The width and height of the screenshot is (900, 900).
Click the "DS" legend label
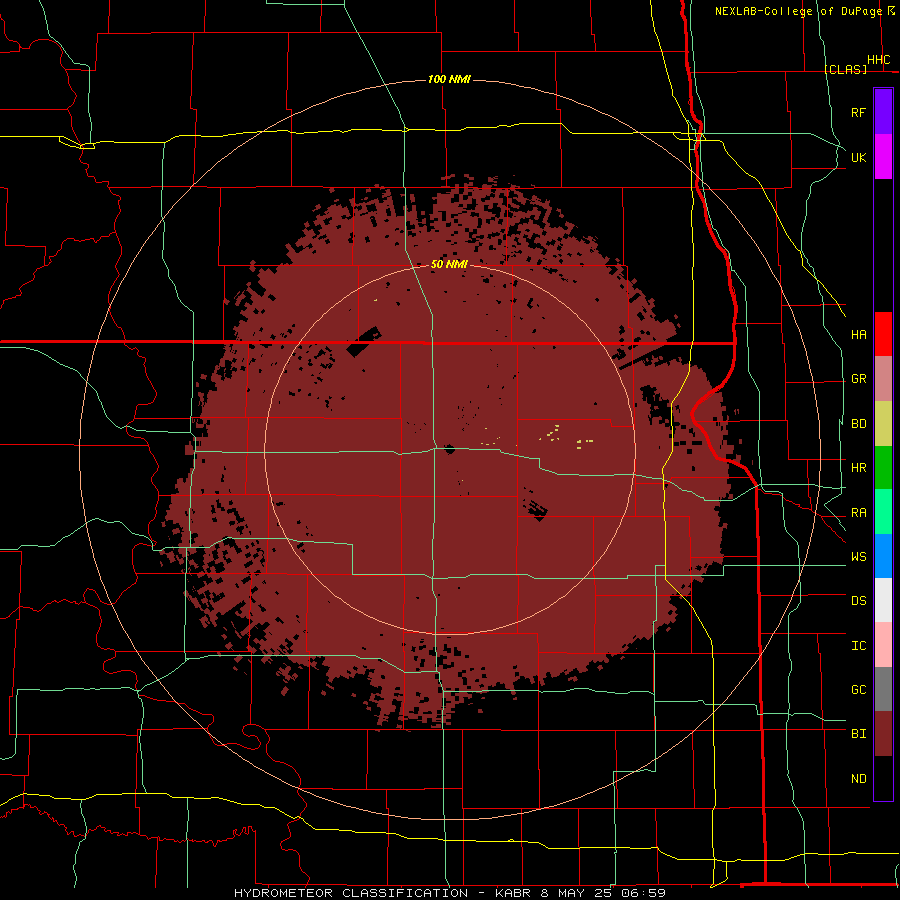tap(858, 601)
